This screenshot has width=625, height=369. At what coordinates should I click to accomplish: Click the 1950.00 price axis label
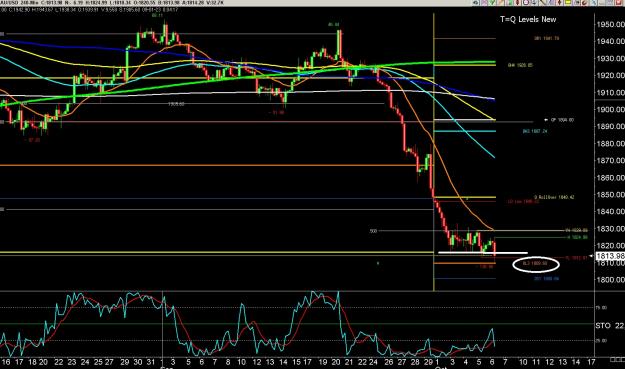pos(610,24)
